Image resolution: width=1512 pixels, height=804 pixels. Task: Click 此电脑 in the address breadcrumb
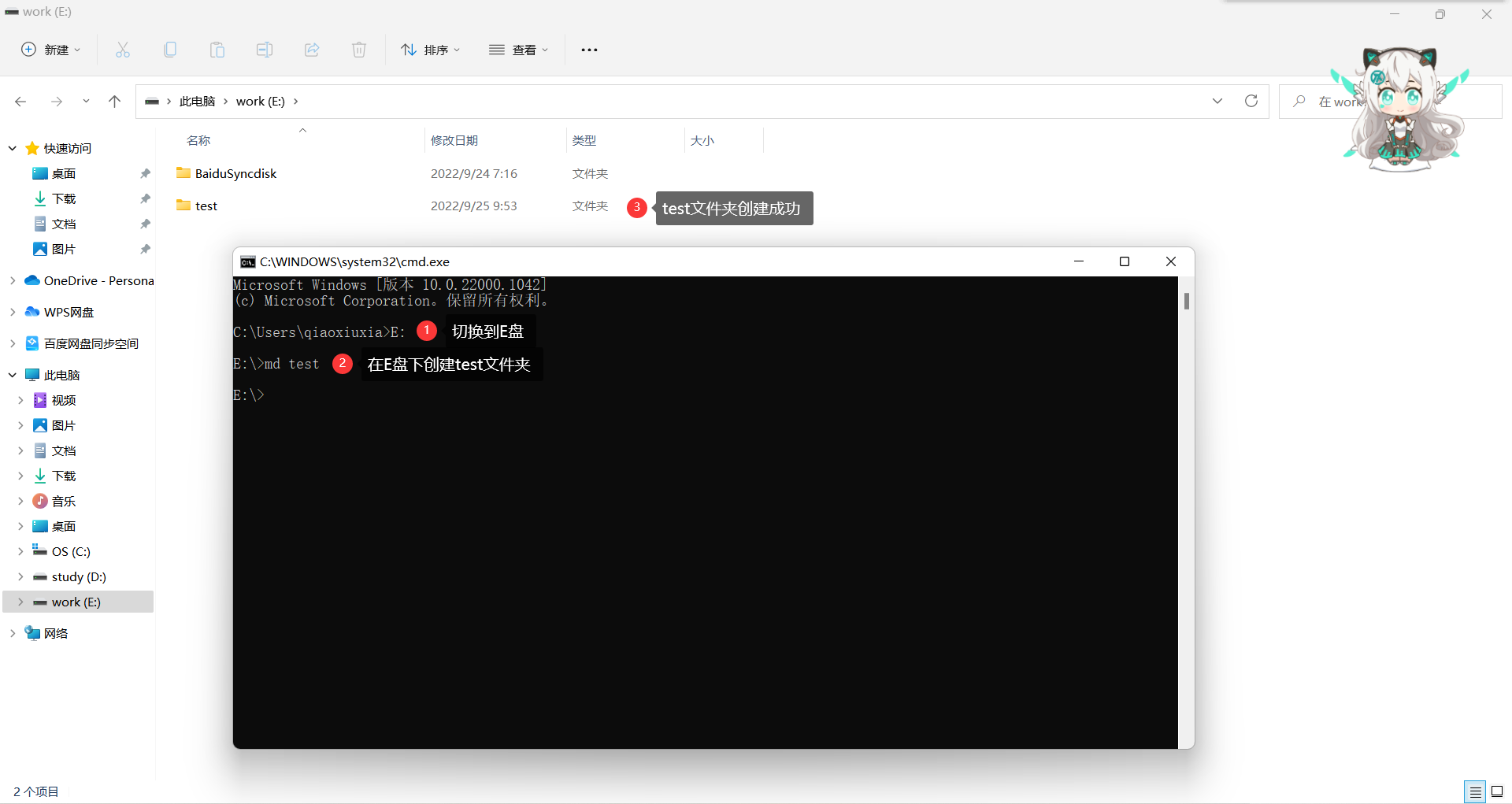(197, 102)
